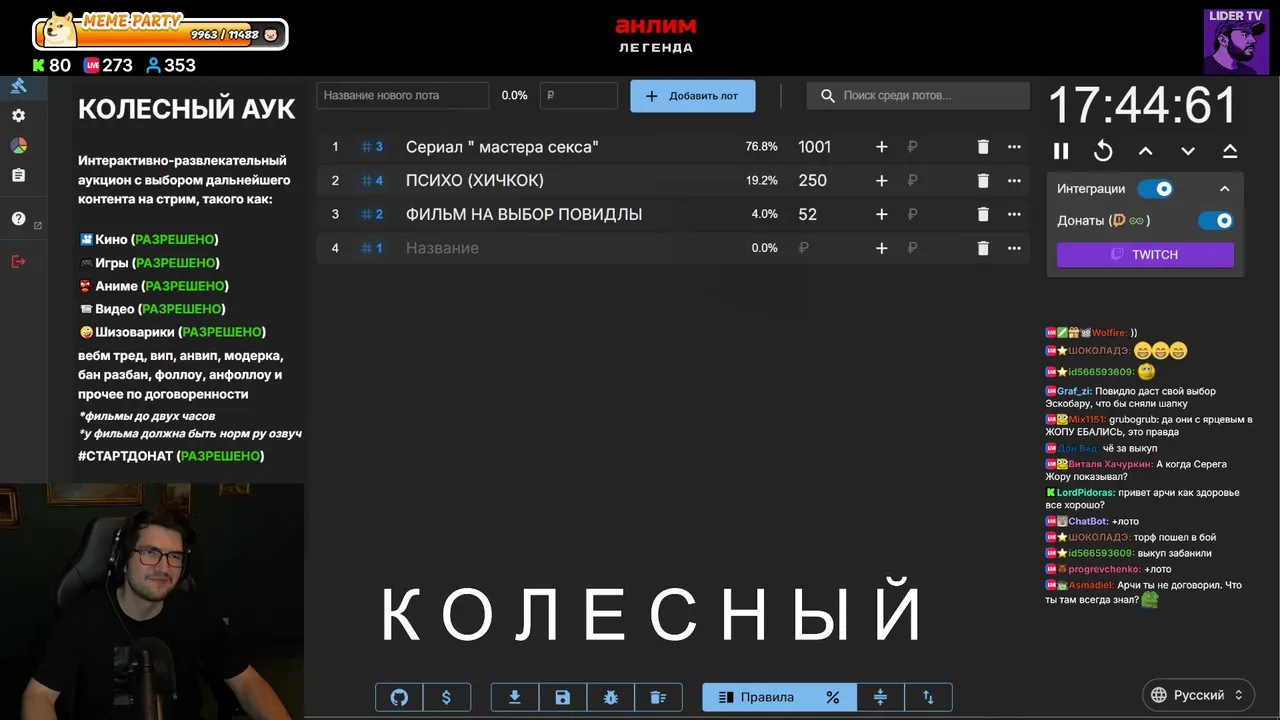Toggle the Донаты switch
The height and width of the screenshot is (720, 1280).
click(1216, 220)
